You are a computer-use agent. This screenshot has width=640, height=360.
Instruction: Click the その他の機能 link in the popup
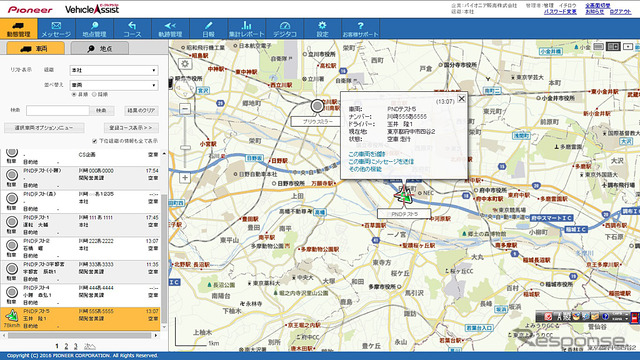365,169
